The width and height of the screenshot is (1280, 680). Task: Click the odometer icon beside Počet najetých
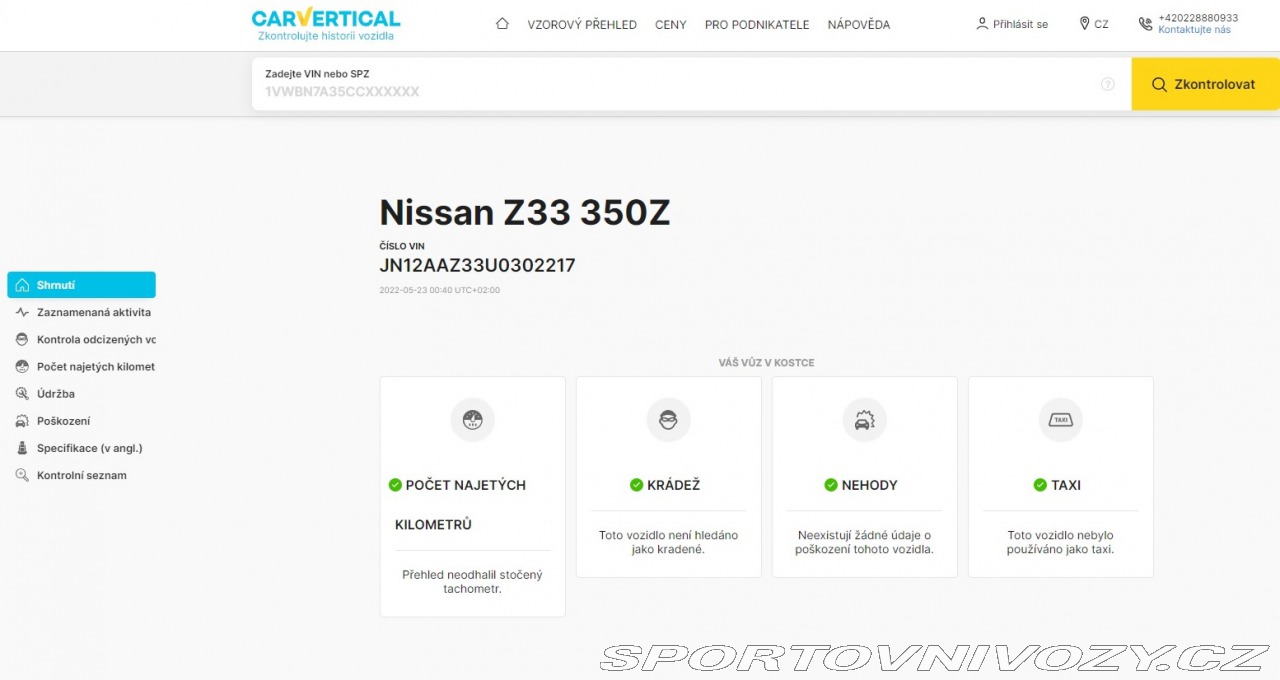click(x=22, y=367)
